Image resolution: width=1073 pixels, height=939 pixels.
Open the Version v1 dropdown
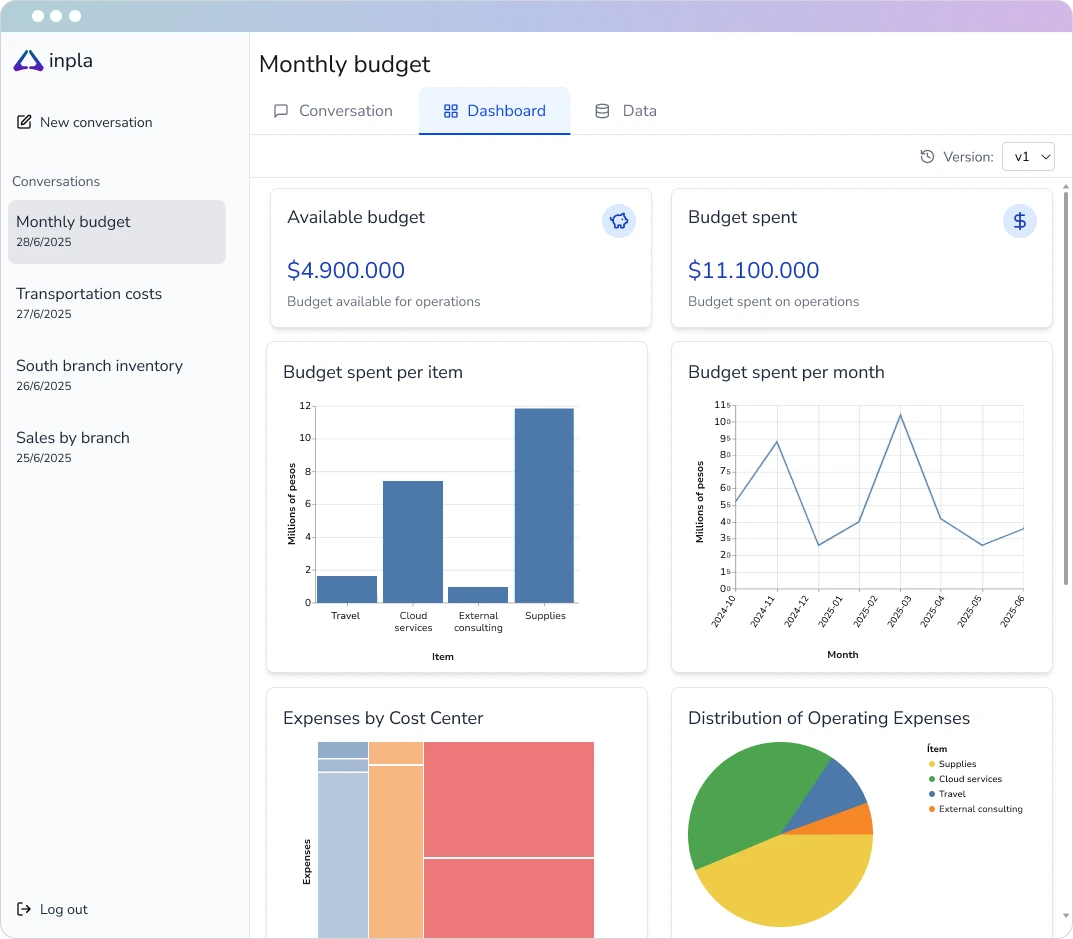tap(1028, 157)
